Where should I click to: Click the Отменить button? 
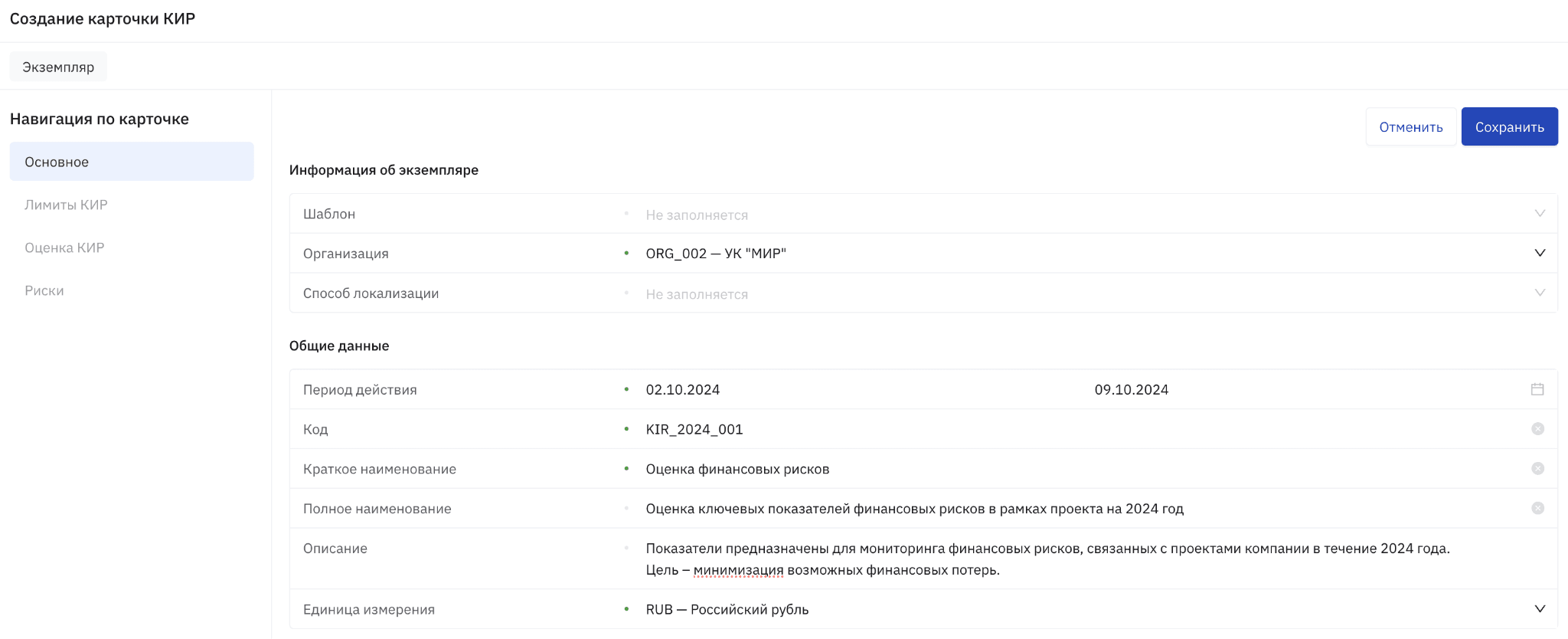pos(1411,126)
